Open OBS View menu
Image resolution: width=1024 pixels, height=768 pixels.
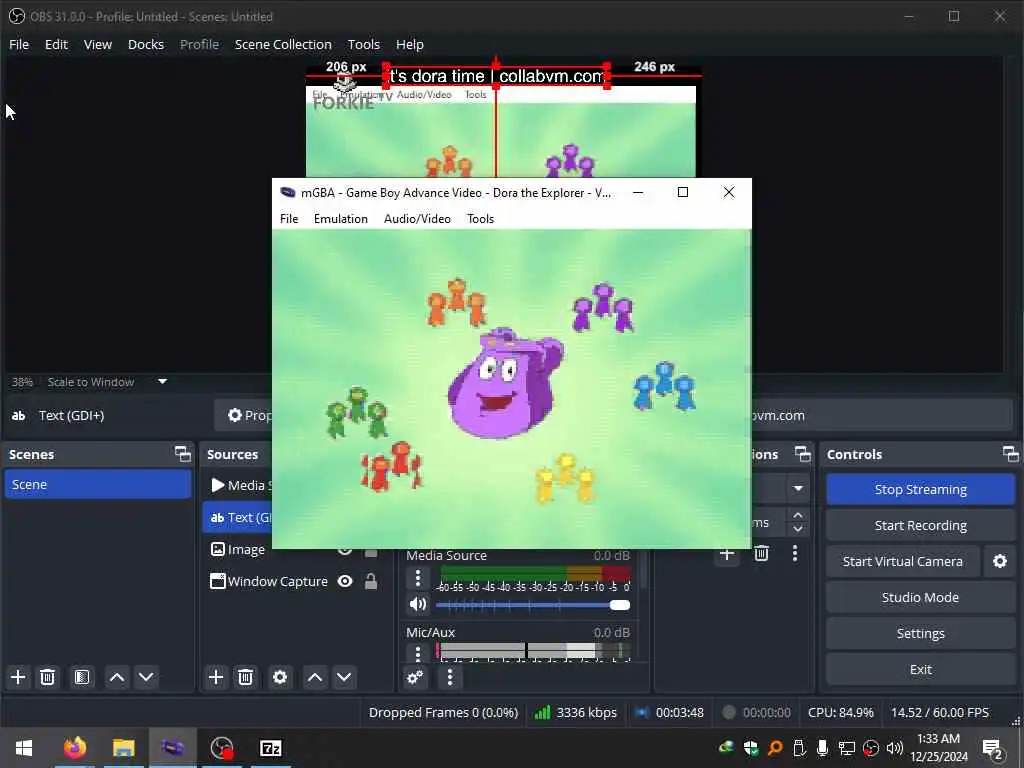click(x=98, y=44)
